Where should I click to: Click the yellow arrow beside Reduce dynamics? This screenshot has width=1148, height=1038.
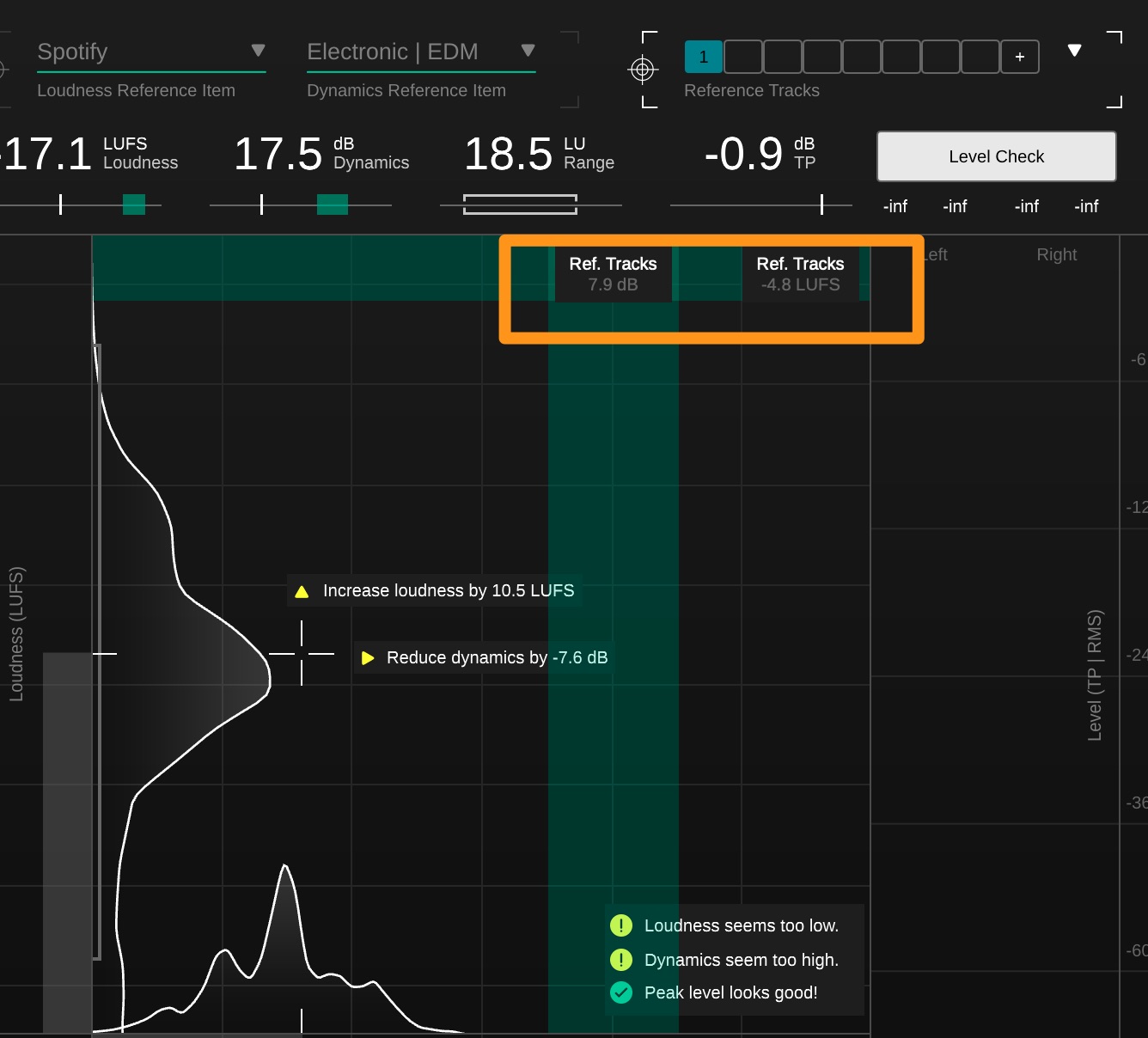[x=368, y=658]
